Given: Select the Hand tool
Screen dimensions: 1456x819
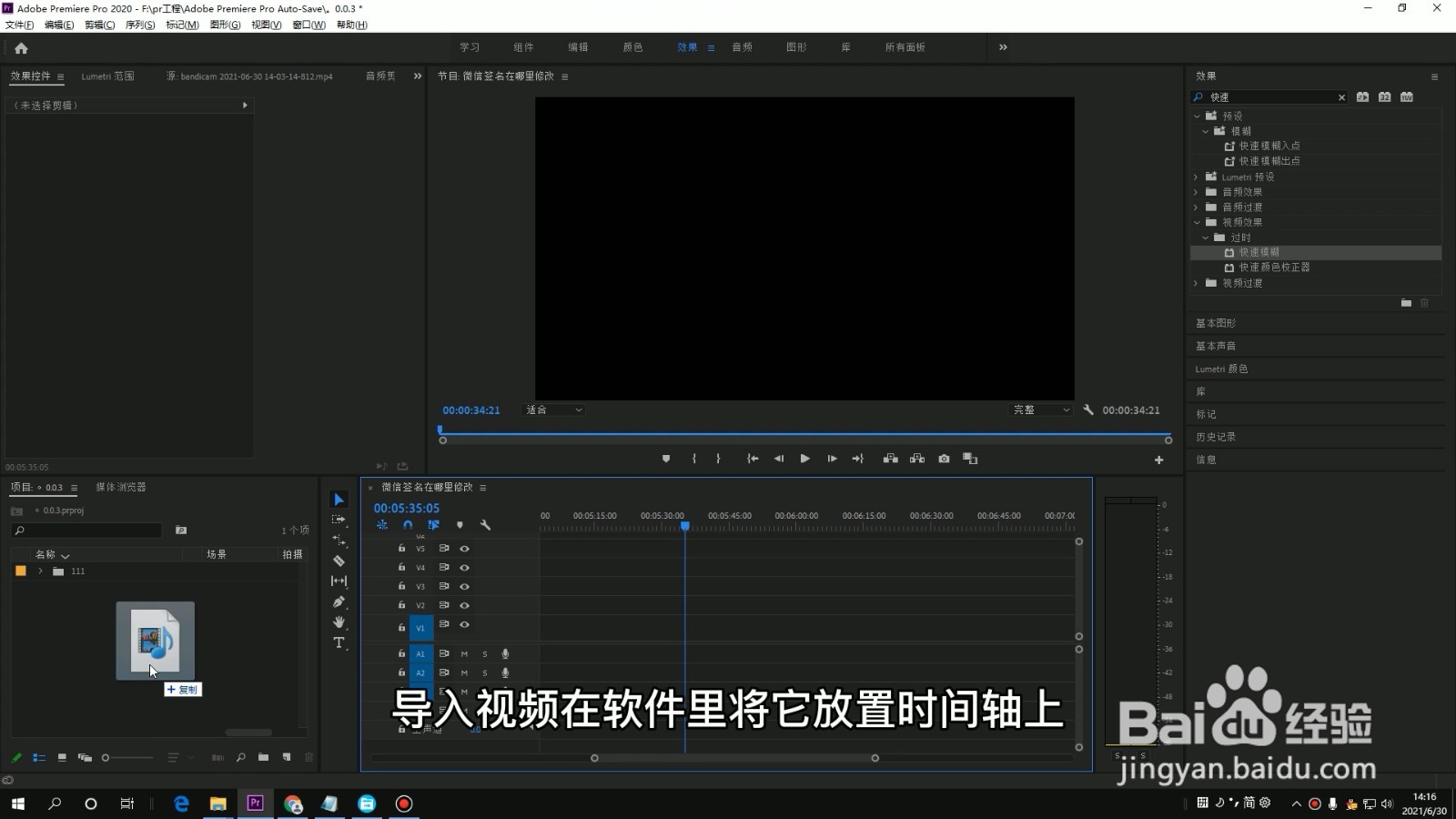Looking at the screenshot, I should pos(339,622).
